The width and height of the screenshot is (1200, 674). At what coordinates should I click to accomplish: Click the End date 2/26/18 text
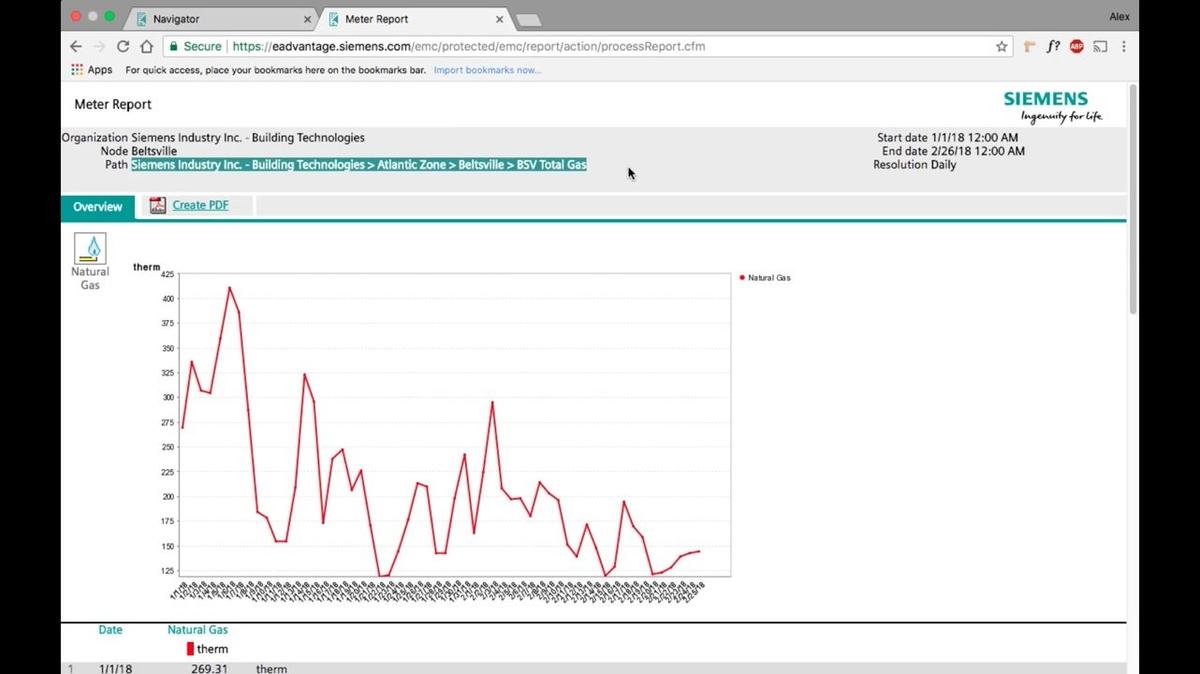[953, 151]
